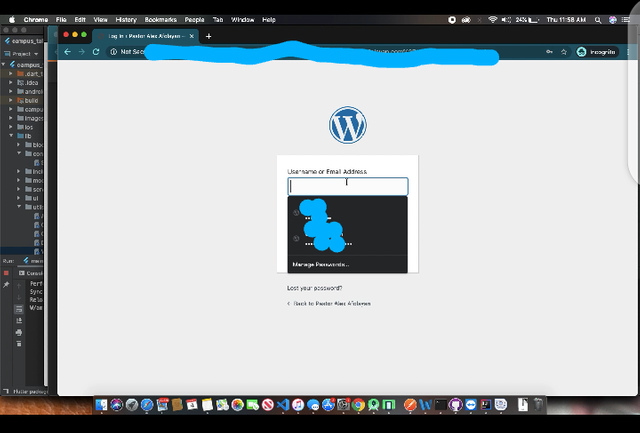
Task: Open a new Chrome tab
Action: (x=209, y=36)
